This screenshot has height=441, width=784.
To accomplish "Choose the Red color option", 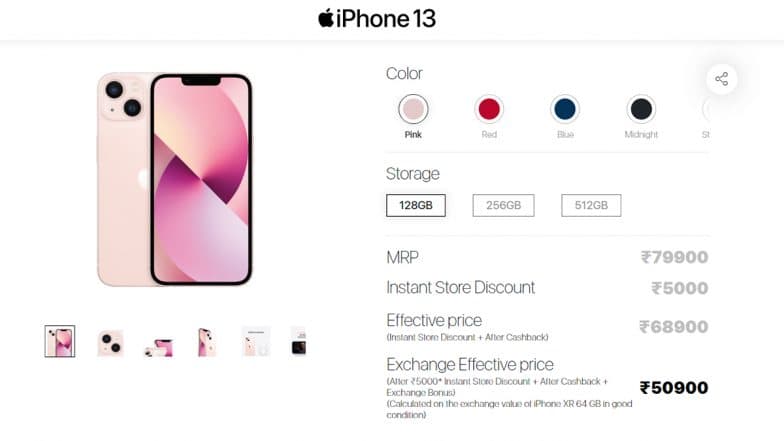I will click(489, 108).
